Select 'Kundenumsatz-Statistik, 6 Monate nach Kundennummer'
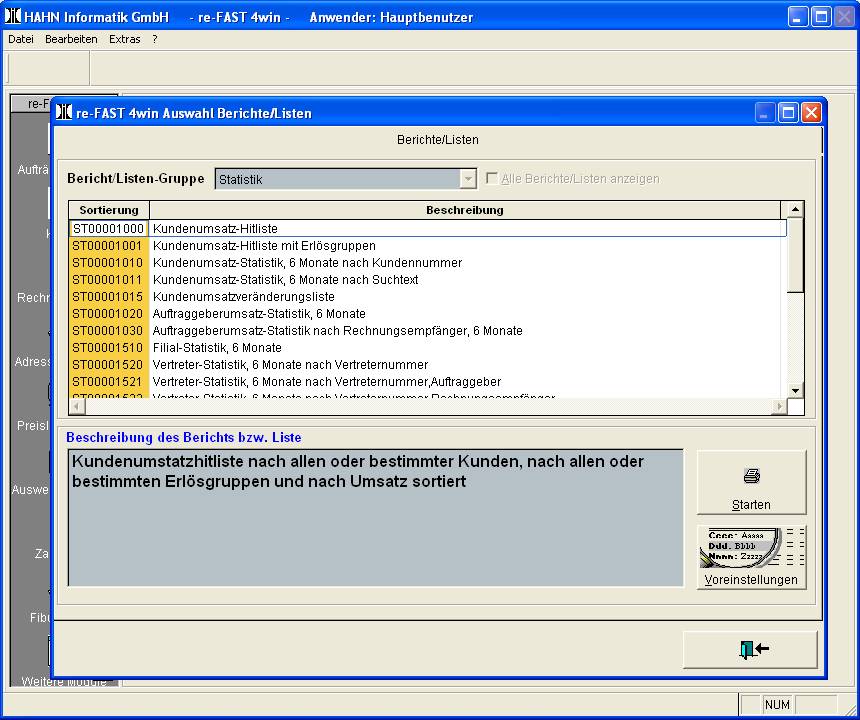860x720 pixels. click(428, 263)
